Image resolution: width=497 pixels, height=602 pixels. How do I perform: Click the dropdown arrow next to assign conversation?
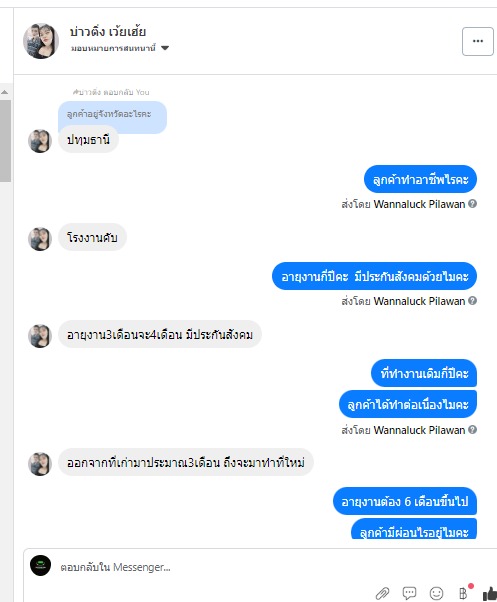(x=165, y=48)
